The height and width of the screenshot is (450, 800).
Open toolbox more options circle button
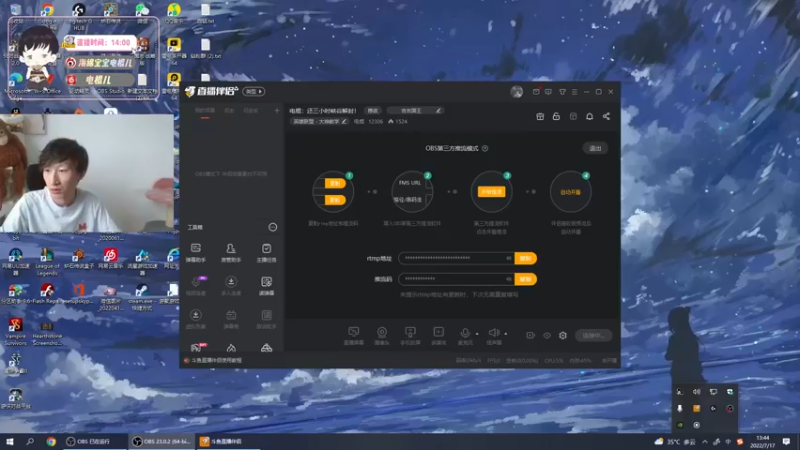[x=273, y=227]
